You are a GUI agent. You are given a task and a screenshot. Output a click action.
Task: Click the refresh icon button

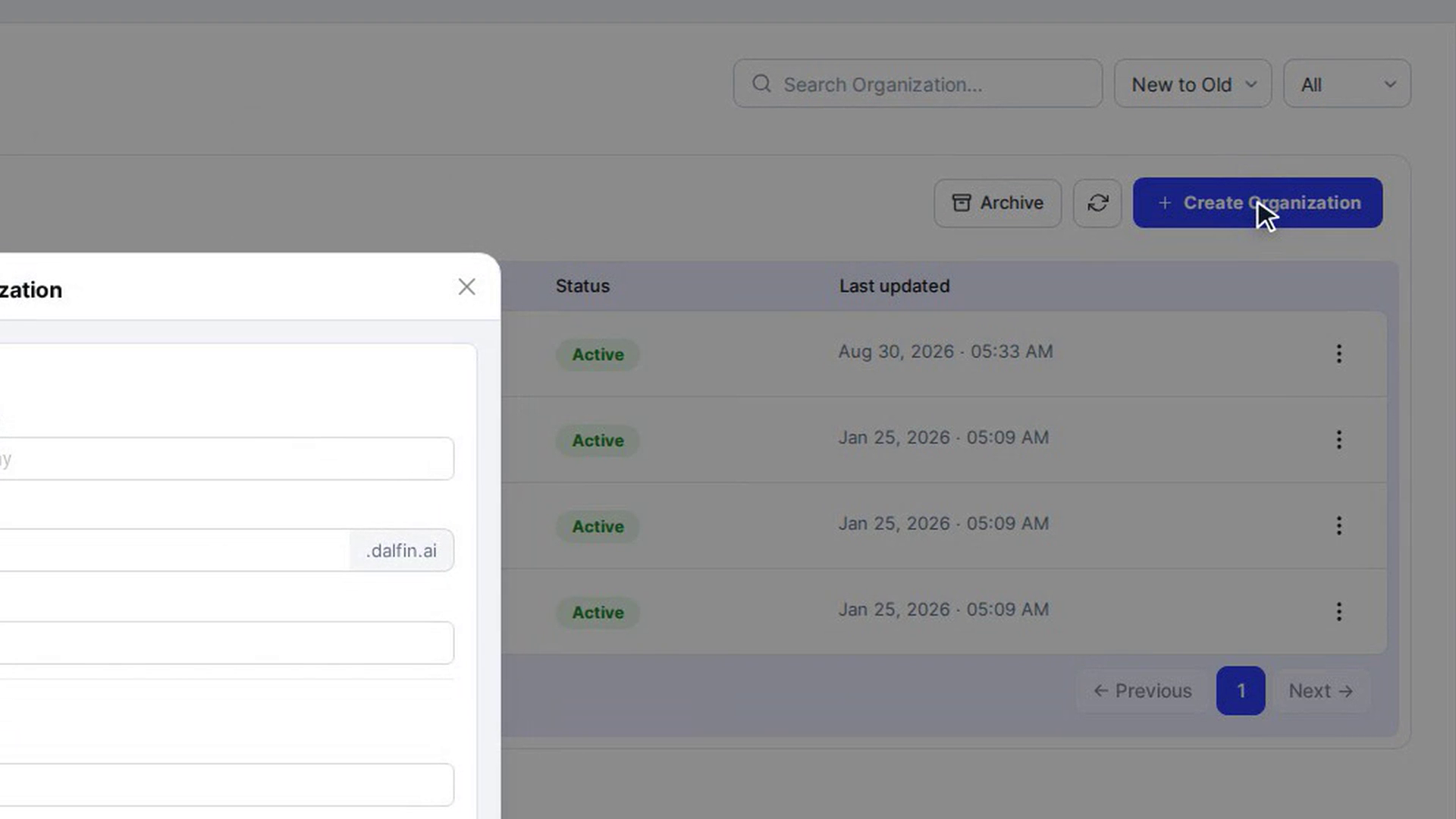click(x=1097, y=203)
